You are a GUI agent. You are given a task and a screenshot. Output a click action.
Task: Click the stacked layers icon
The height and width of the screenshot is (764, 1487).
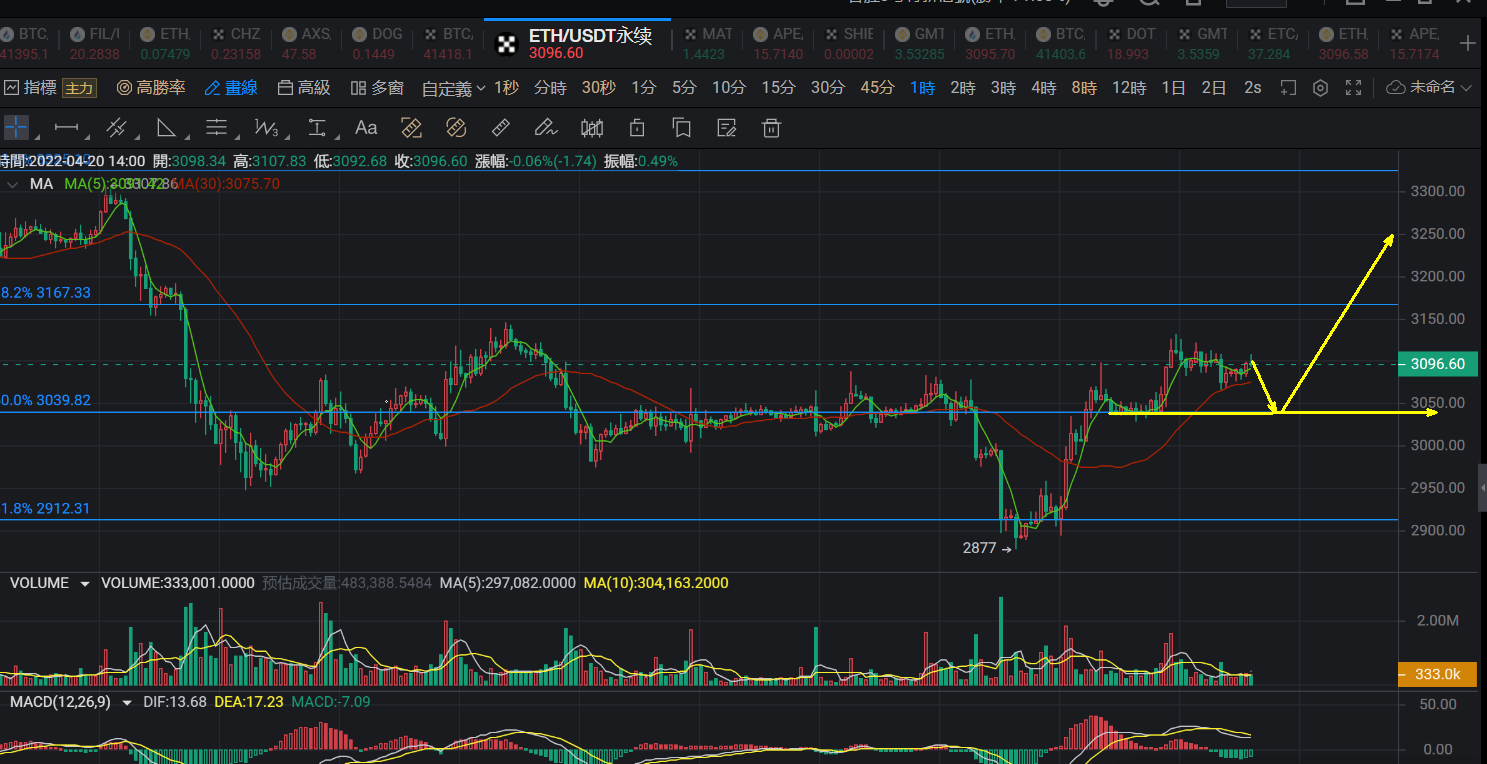682,128
